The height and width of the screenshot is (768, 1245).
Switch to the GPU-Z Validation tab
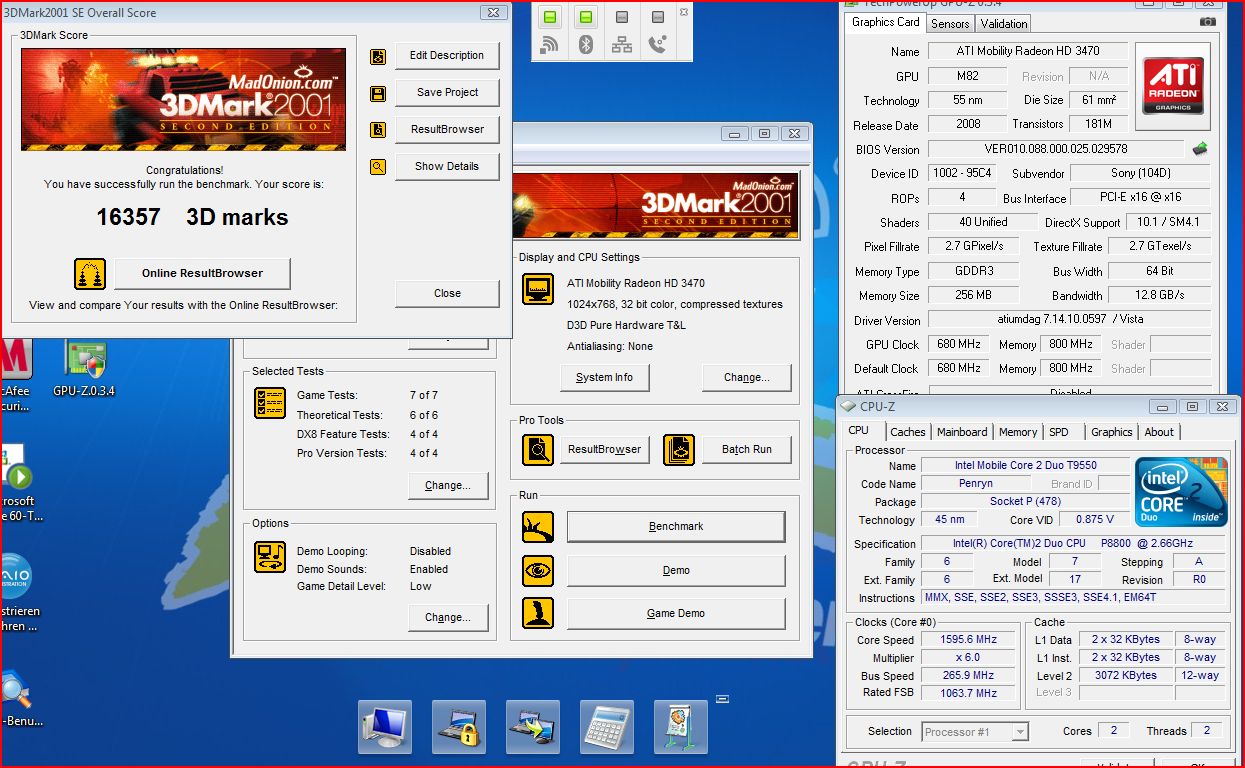(1004, 23)
